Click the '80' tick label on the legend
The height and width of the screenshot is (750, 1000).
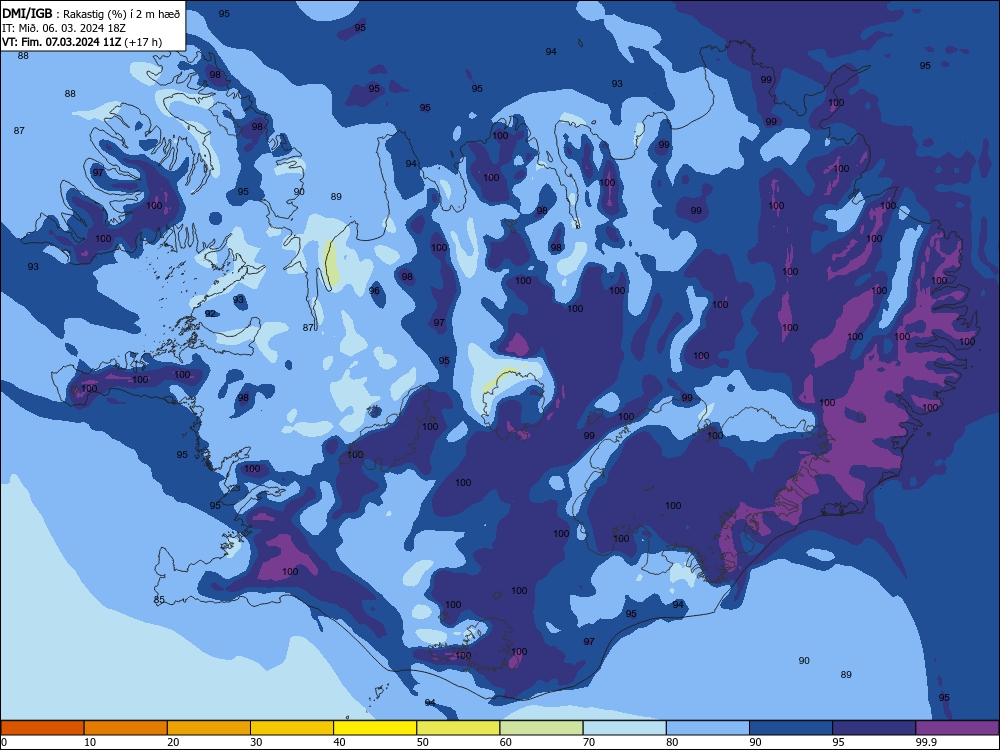(x=672, y=742)
